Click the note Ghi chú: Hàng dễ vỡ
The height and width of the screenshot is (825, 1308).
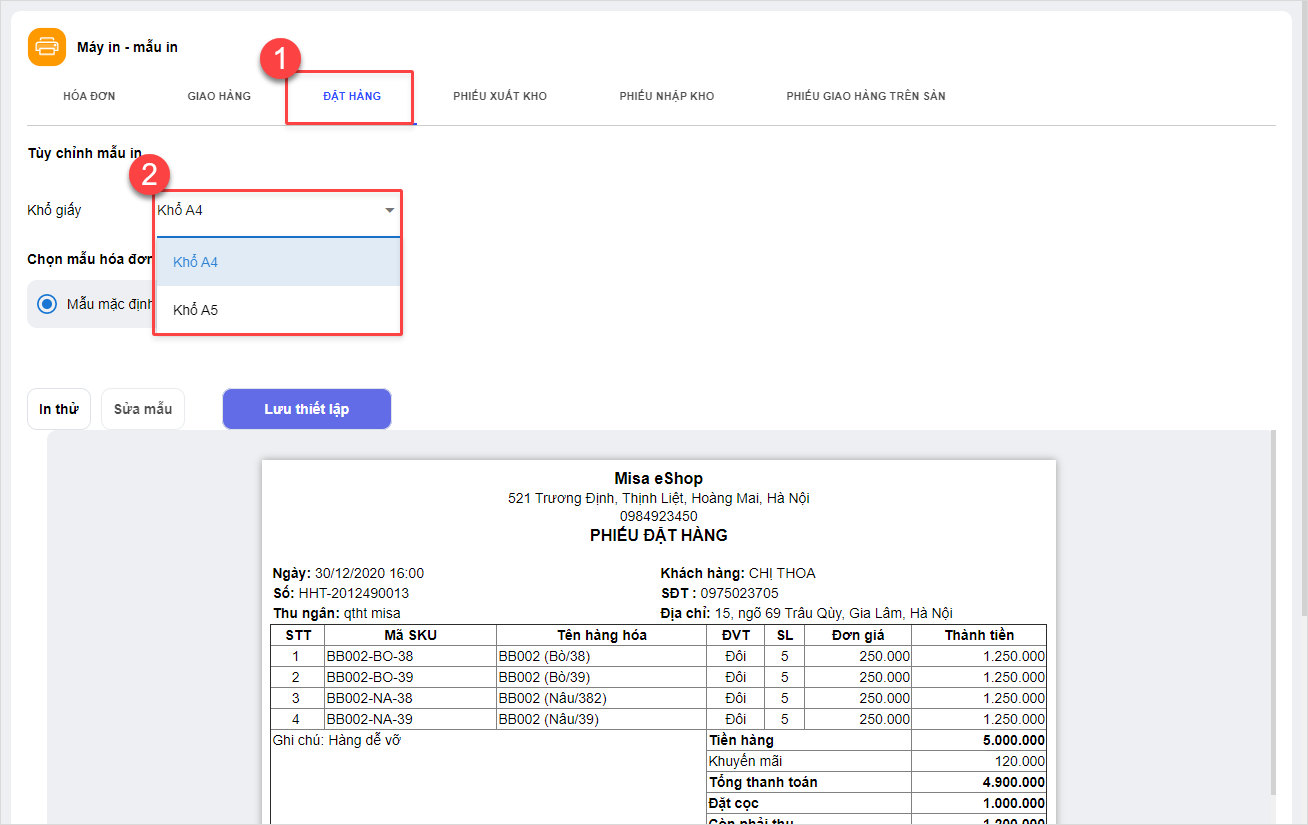pyautogui.click(x=337, y=740)
